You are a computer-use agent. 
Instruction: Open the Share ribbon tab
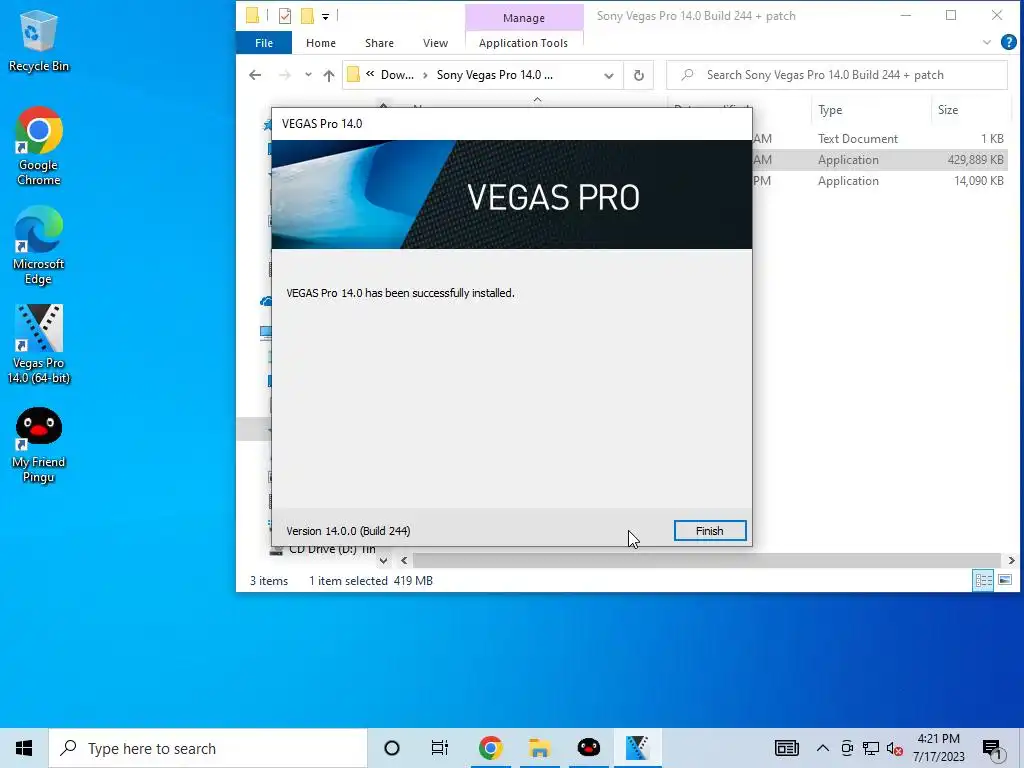pyautogui.click(x=379, y=43)
